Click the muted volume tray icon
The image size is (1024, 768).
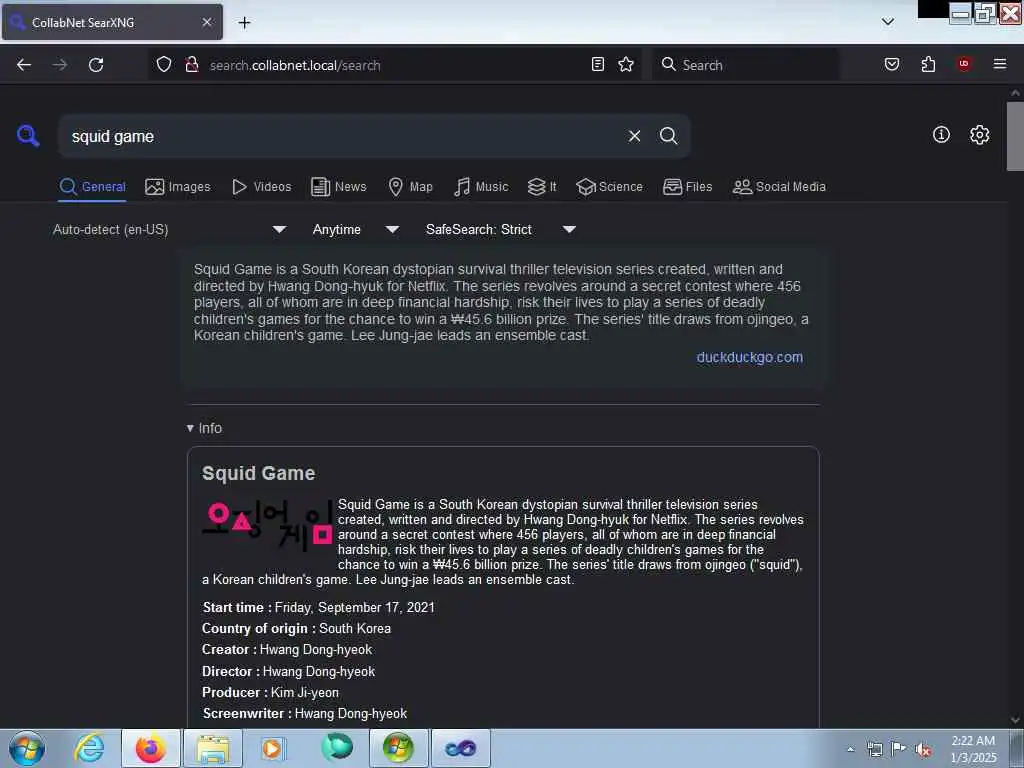[x=923, y=750]
